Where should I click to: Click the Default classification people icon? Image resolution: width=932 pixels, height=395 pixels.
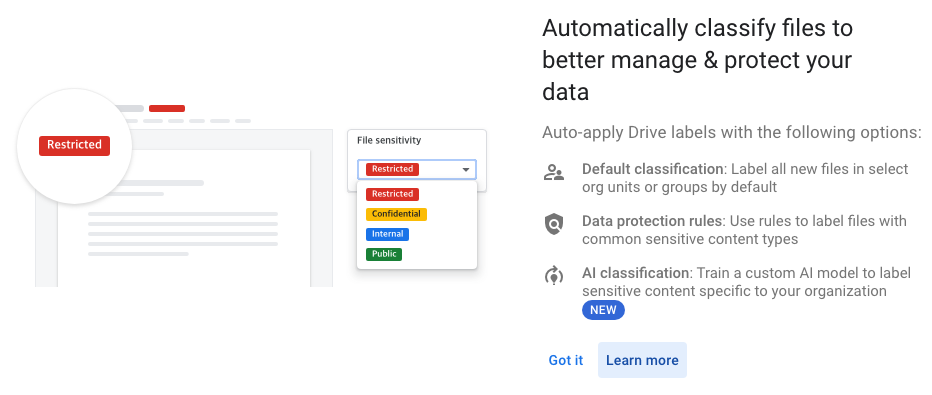point(553,173)
